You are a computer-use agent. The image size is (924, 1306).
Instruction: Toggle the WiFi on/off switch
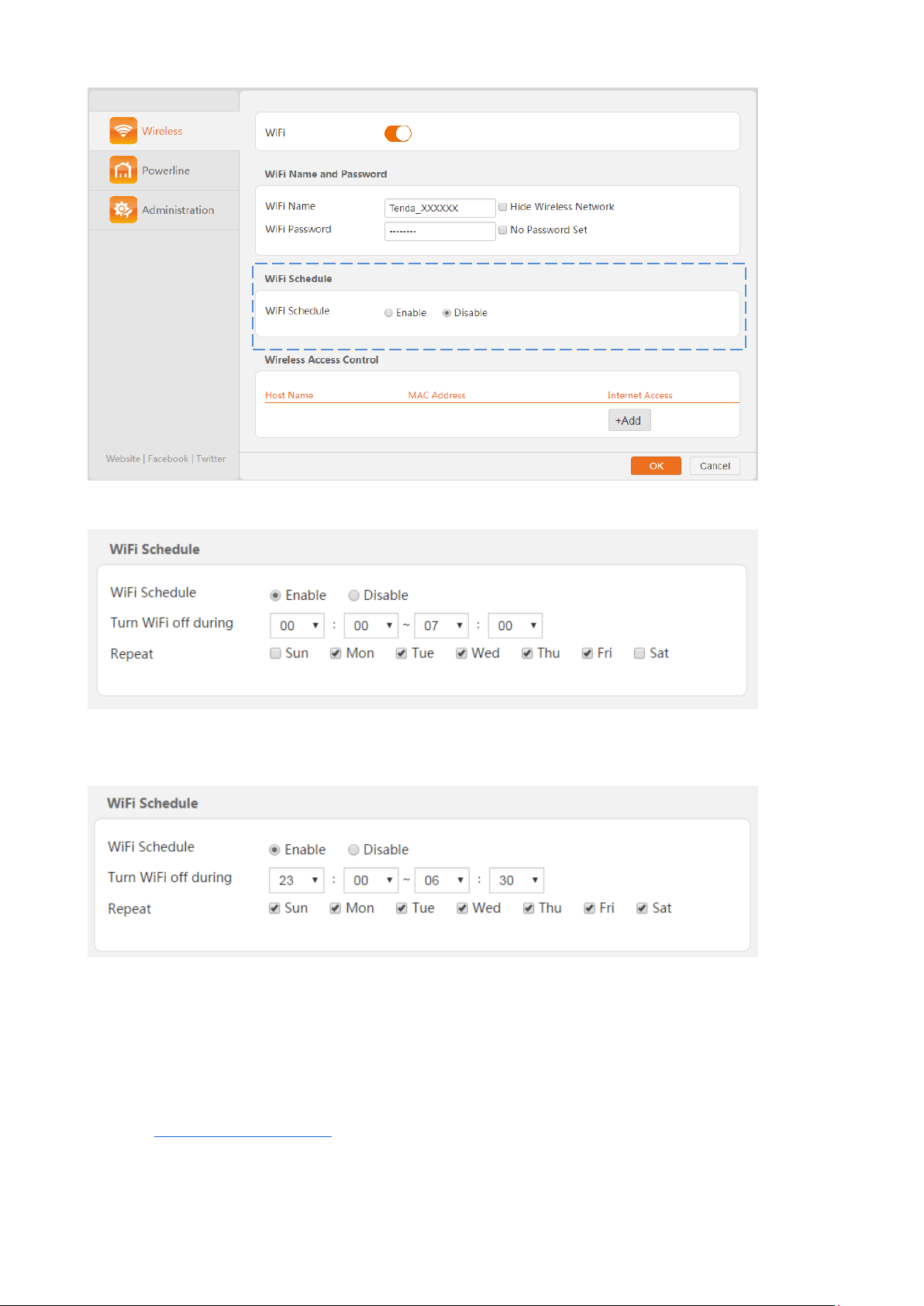coord(398,133)
